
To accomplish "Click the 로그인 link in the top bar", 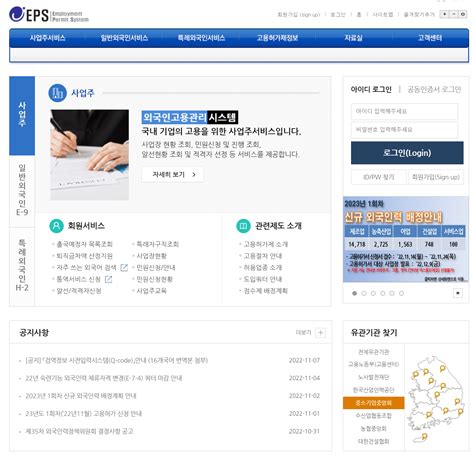I will point(338,15).
